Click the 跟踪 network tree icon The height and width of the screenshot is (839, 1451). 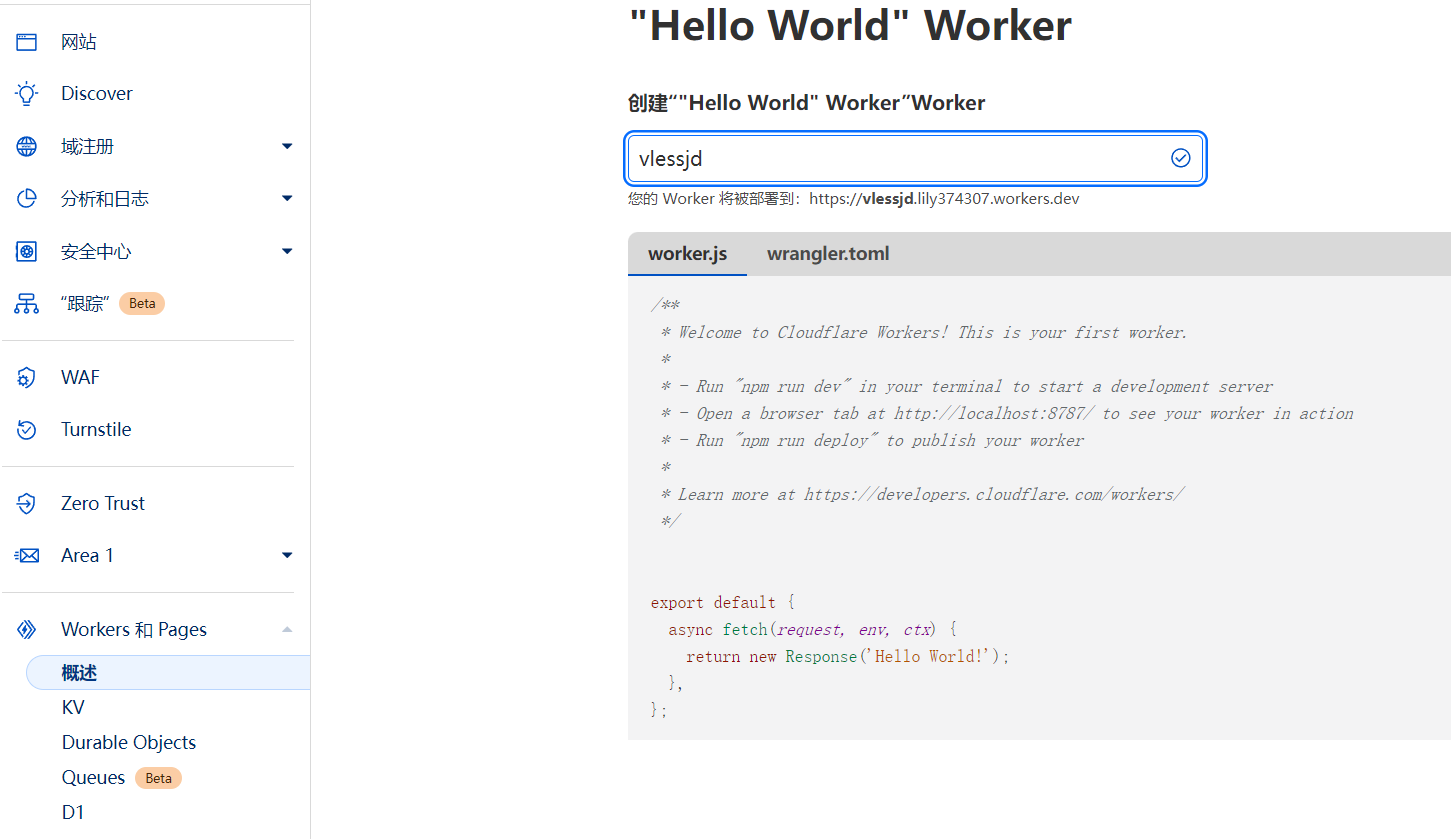click(27, 304)
